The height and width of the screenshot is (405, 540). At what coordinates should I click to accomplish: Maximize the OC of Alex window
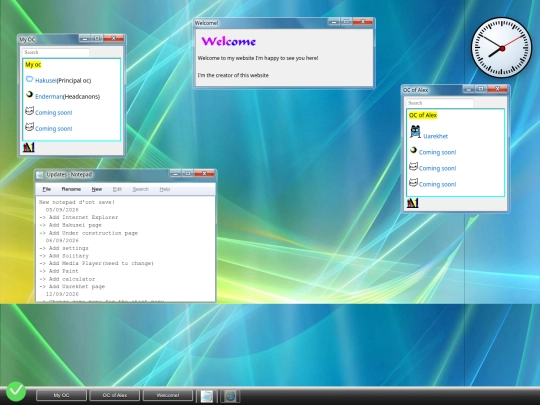(x=481, y=89)
